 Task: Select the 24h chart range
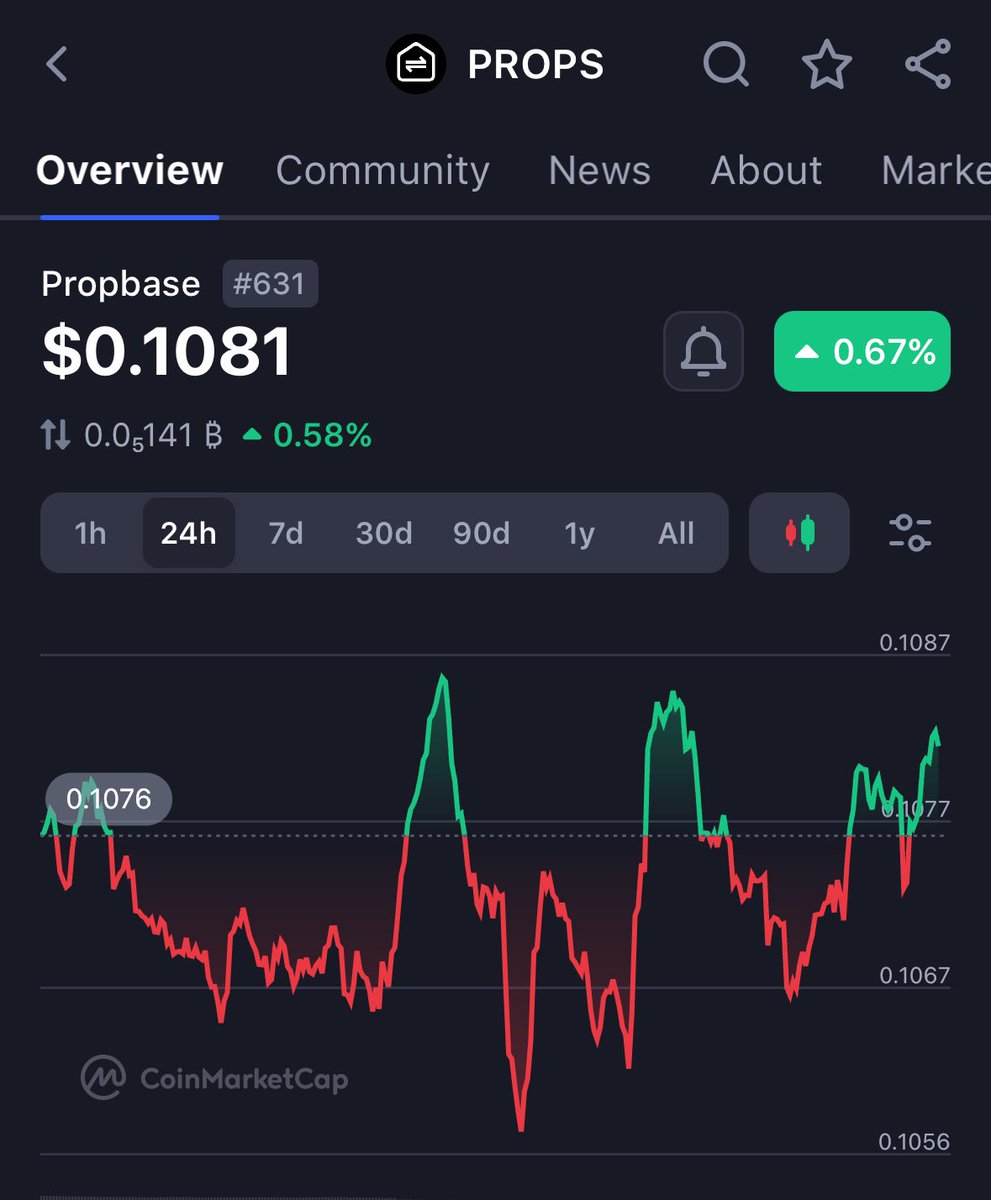(x=189, y=533)
